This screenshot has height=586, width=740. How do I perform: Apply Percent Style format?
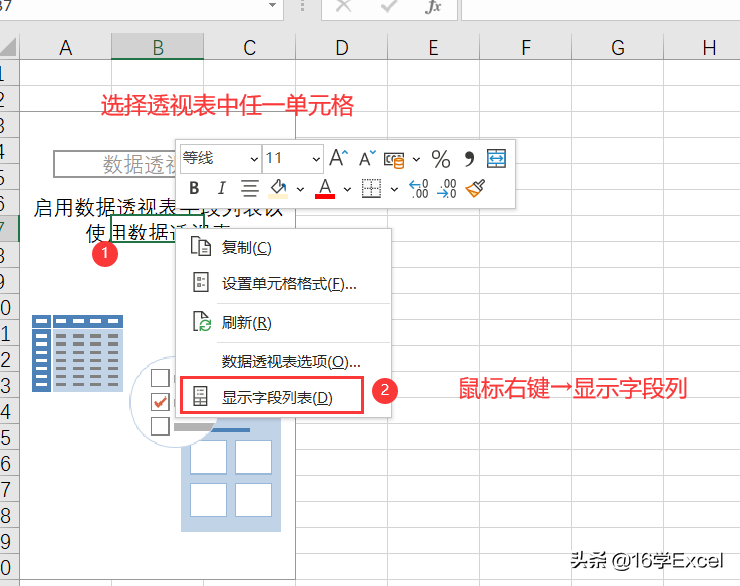(x=441, y=159)
